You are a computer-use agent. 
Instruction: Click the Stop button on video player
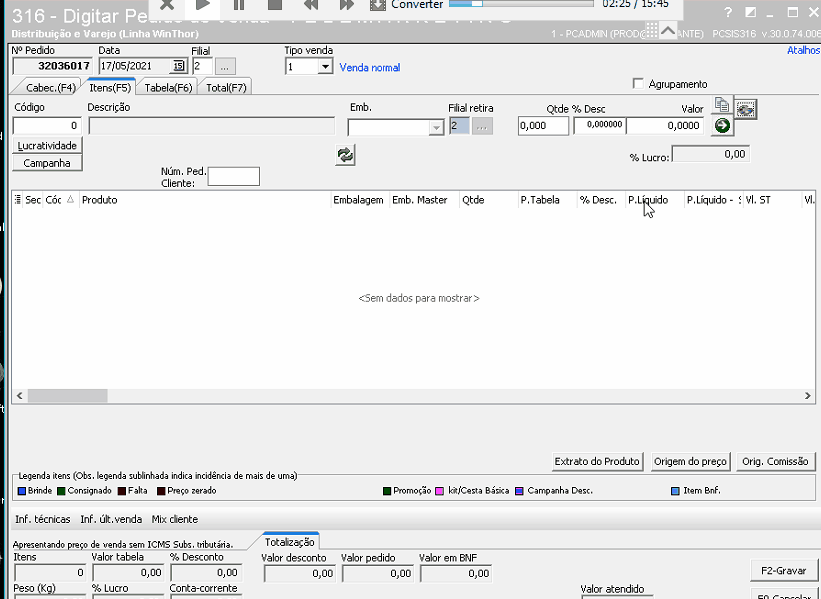[x=275, y=5]
